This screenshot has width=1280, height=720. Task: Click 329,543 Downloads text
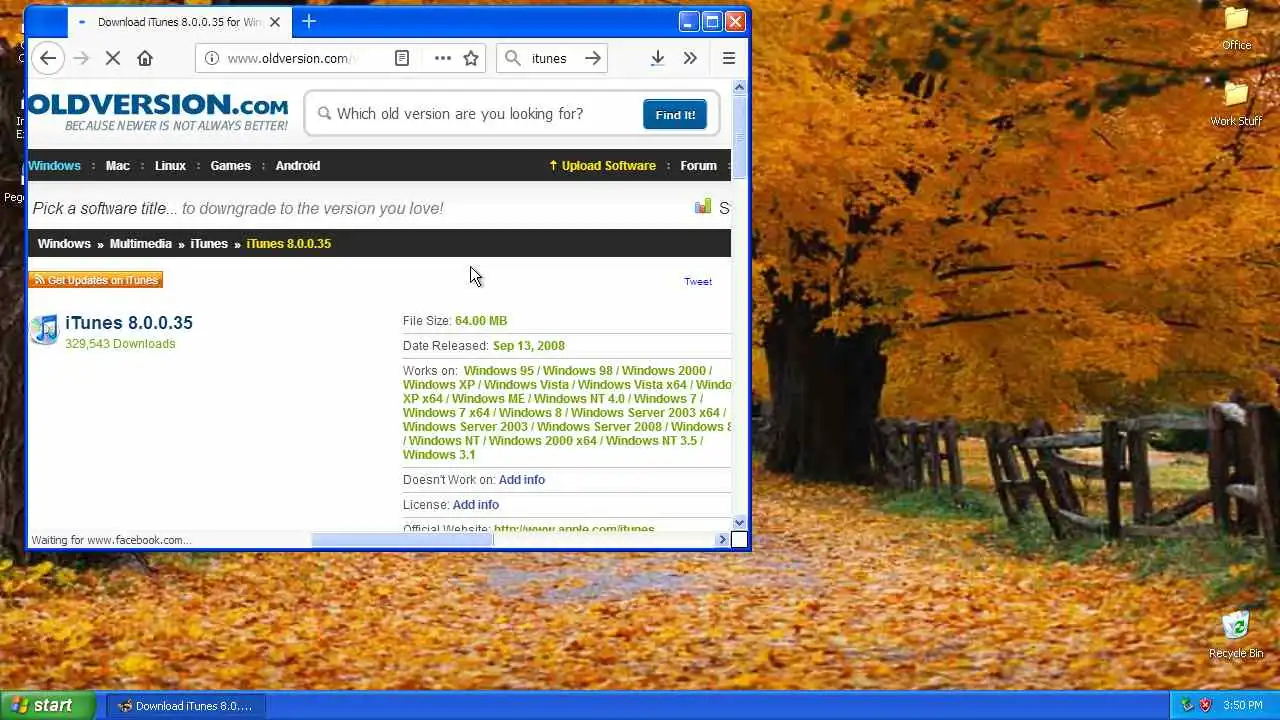pyautogui.click(x=120, y=344)
